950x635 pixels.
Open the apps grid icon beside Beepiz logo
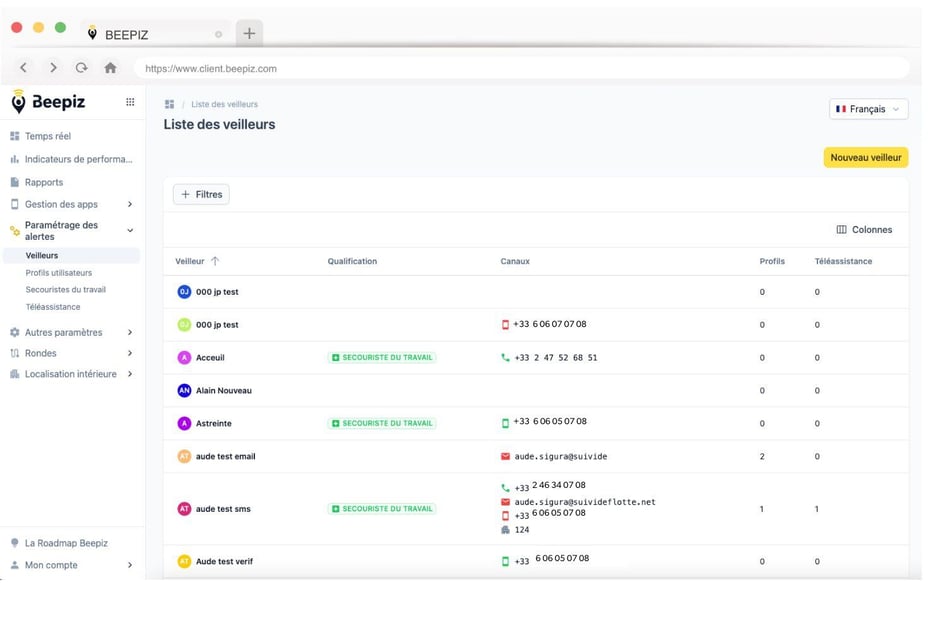tap(130, 102)
